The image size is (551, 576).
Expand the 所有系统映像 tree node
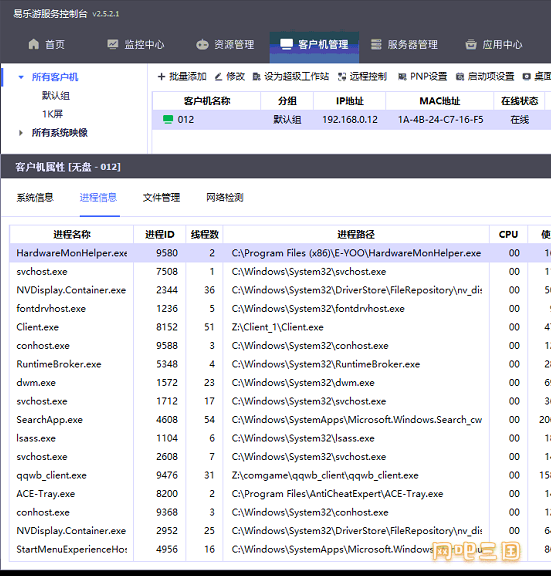point(21,133)
